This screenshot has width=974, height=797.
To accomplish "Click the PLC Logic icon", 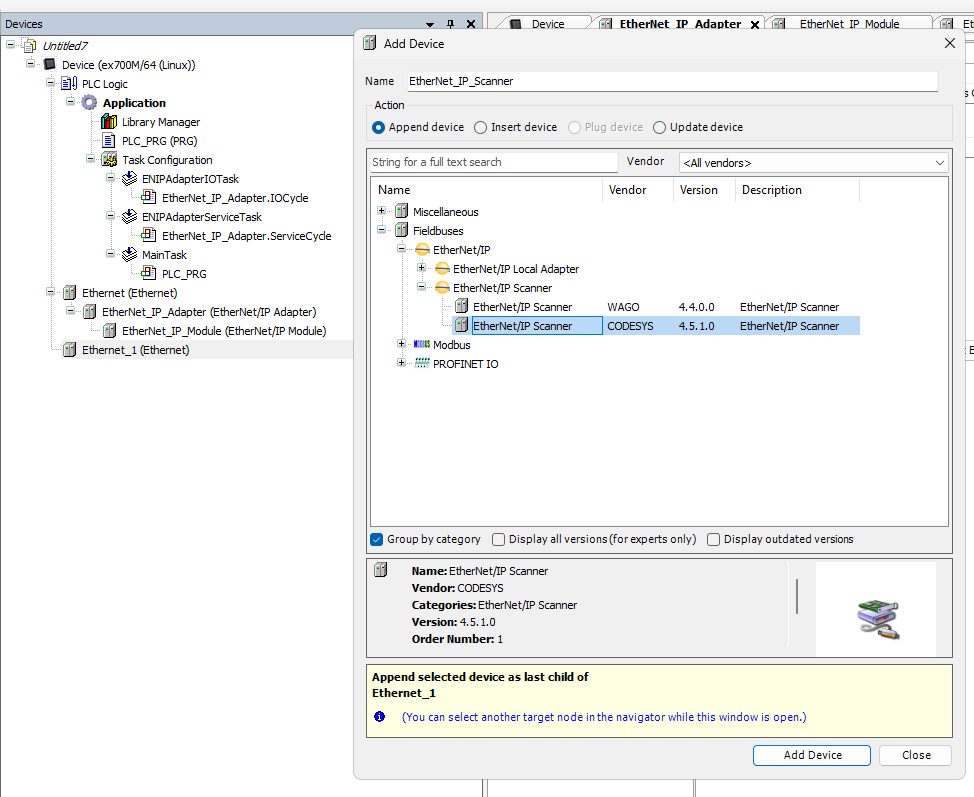I will coord(70,84).
